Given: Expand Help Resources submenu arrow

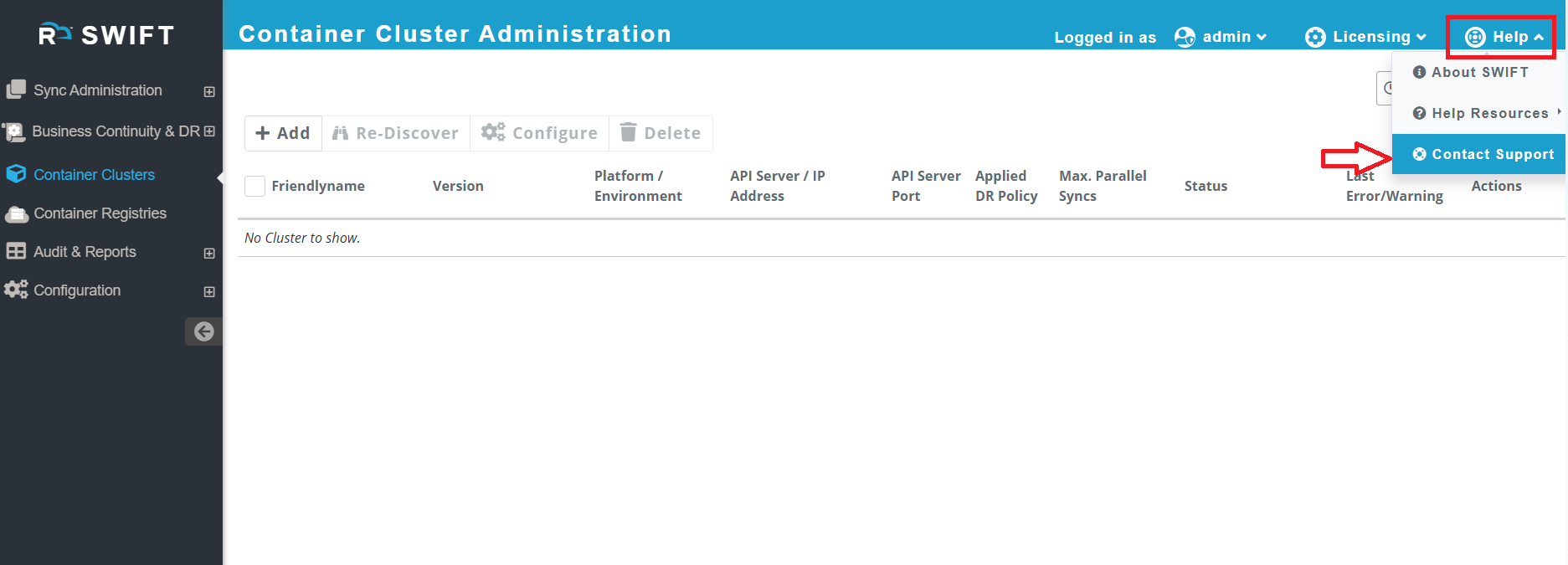Looking at the screenshot, I should coord(1559,111).
